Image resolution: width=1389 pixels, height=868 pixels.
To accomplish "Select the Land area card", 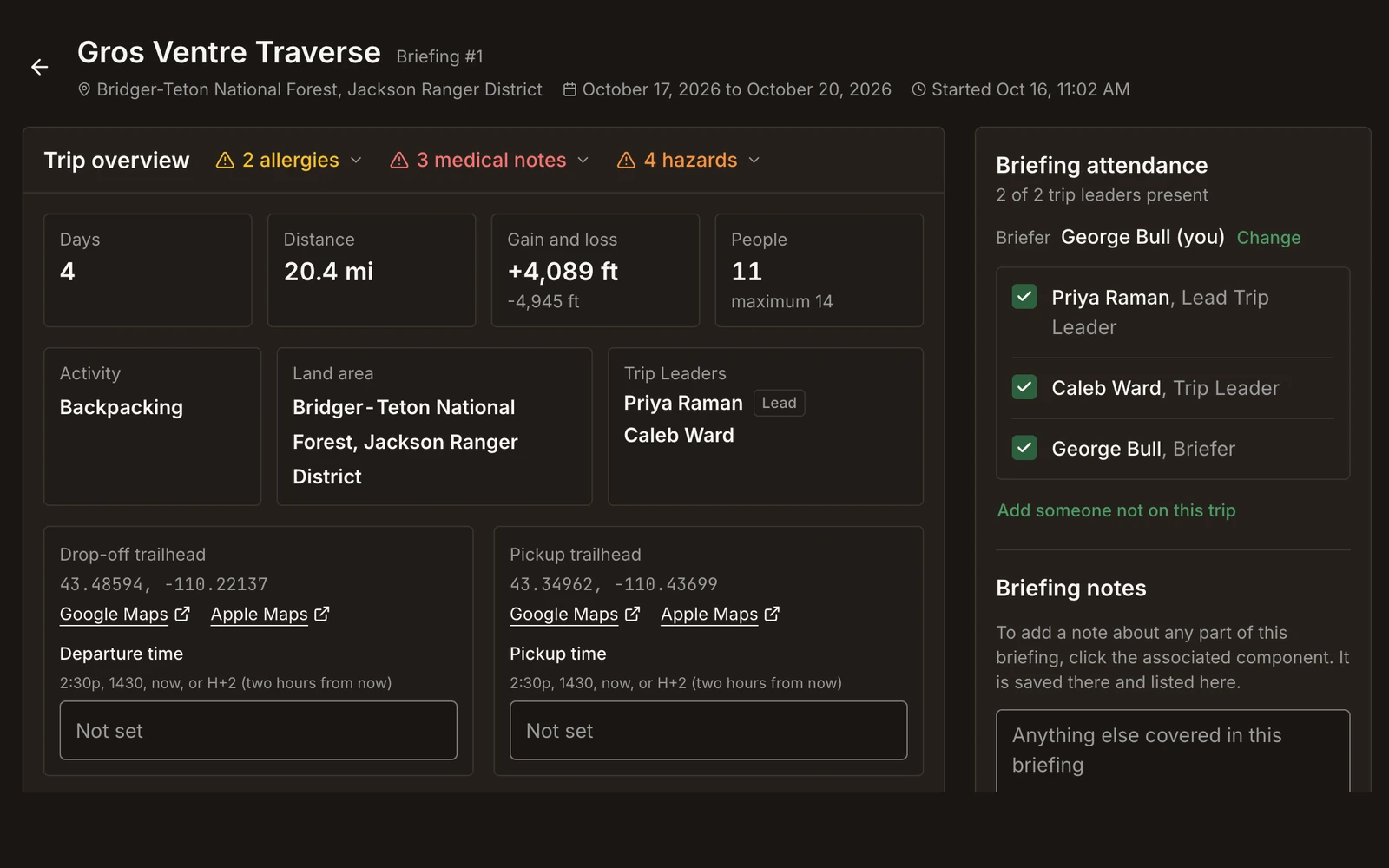I will [x=434, y=426].
